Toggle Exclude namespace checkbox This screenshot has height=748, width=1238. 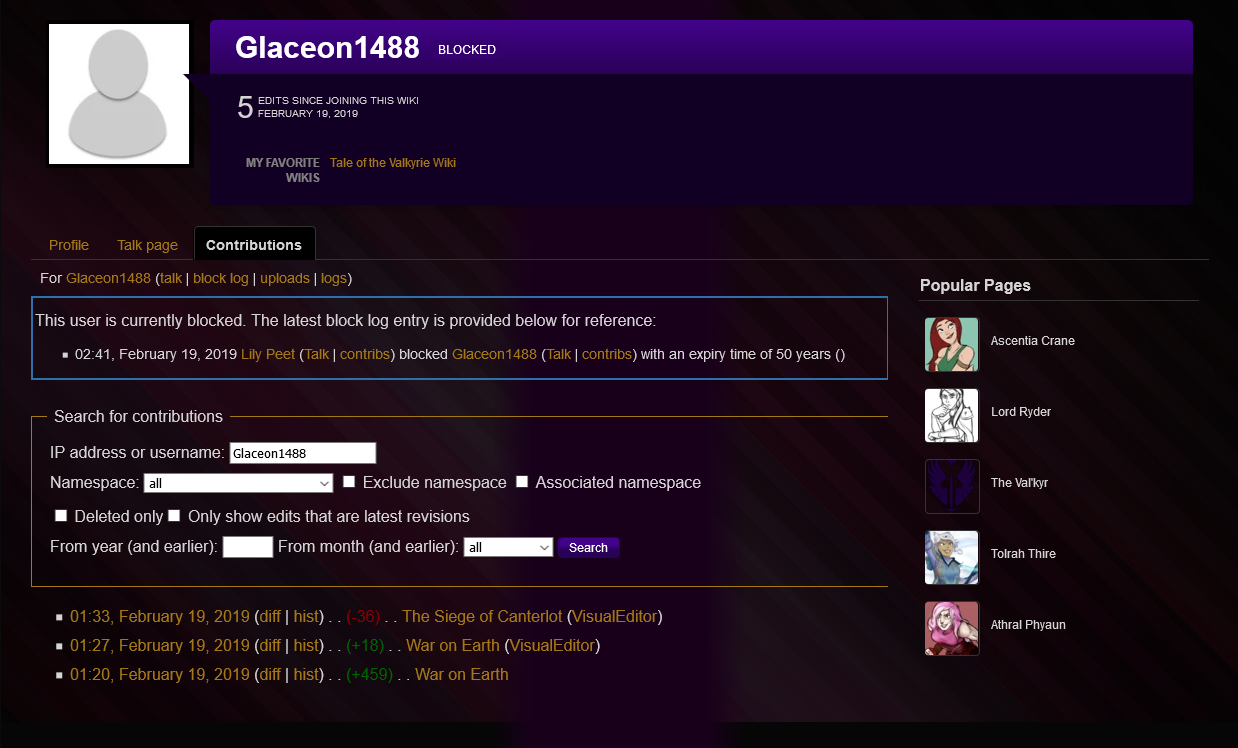pyautogui.click(x=349, y=482)
